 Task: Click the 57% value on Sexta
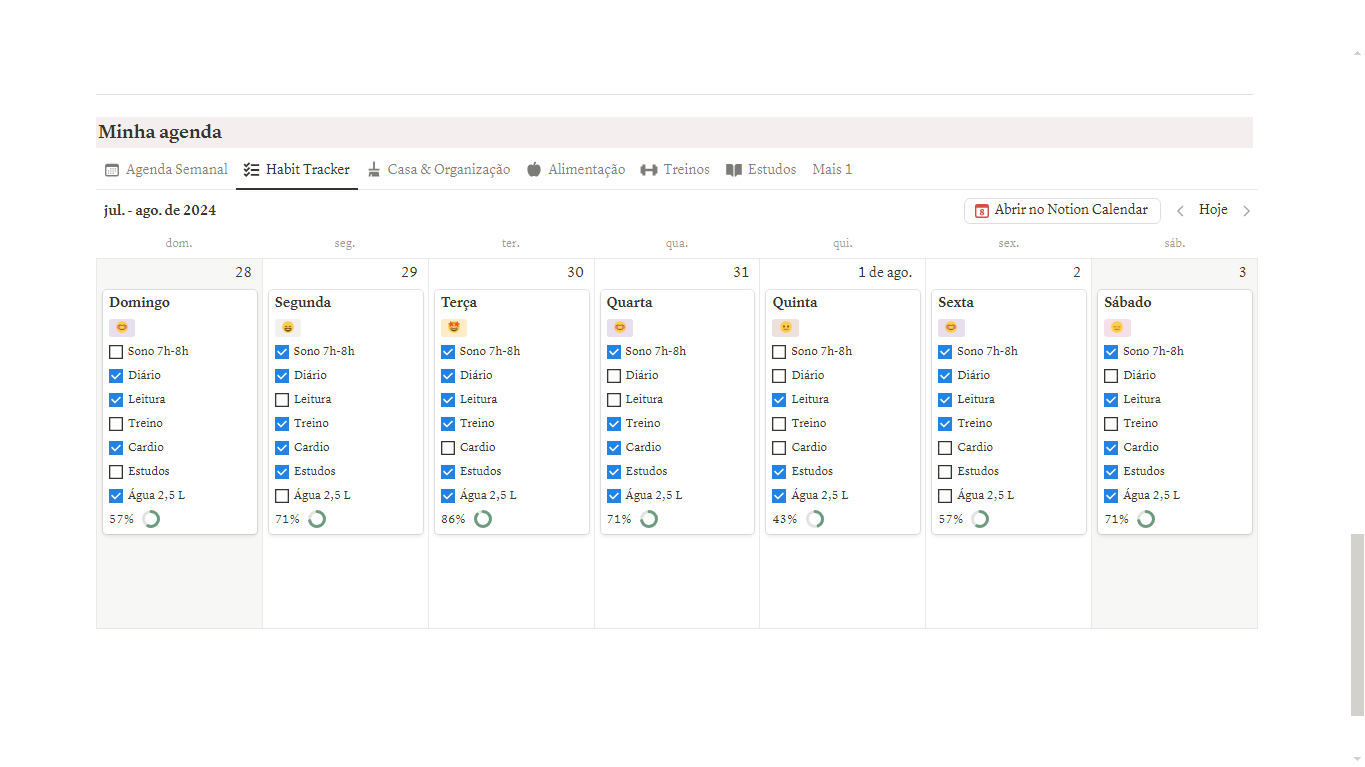point(950,520)
